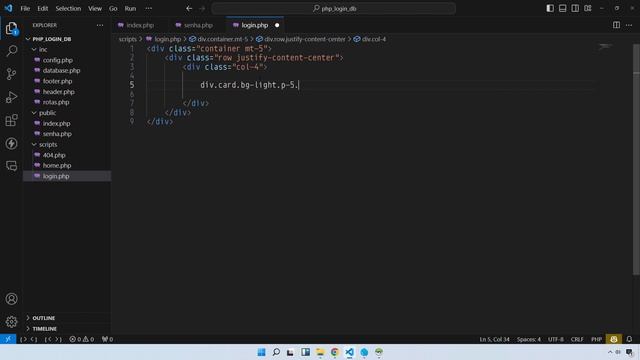Toggle bottom panel visibility
The height and width of the screenshot is (360, 640).
[562, 8]
